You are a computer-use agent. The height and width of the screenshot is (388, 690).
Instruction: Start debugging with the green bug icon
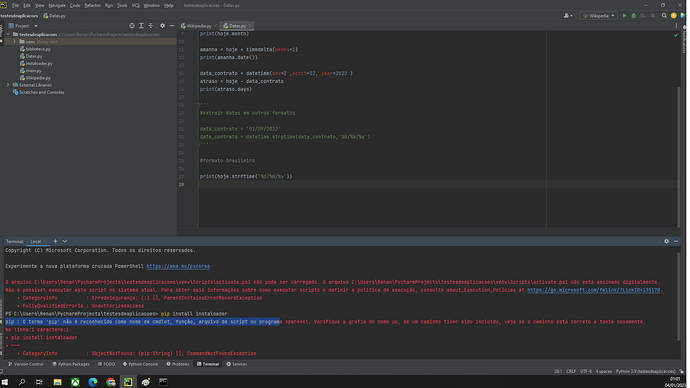point(634,16)
